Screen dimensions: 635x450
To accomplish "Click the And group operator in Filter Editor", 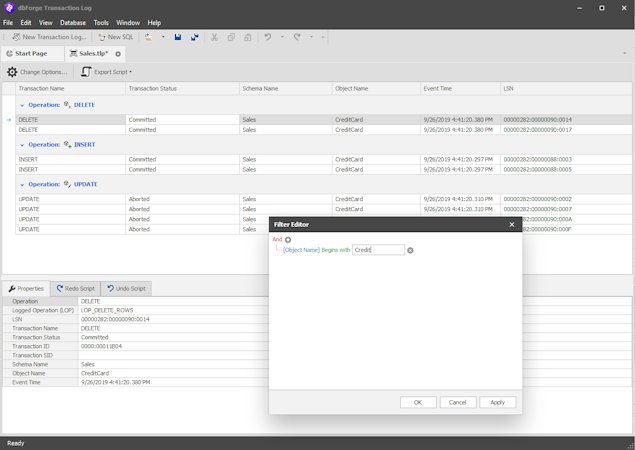I will click(x=277, y=239).
